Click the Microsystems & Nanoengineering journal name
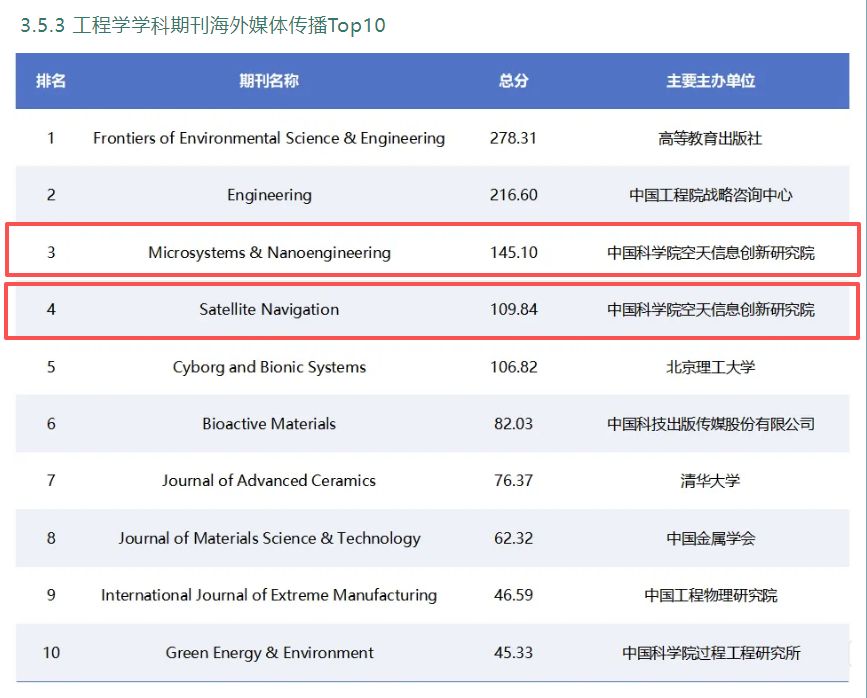Viewport: 867px width, 698px height. (269, 252)
